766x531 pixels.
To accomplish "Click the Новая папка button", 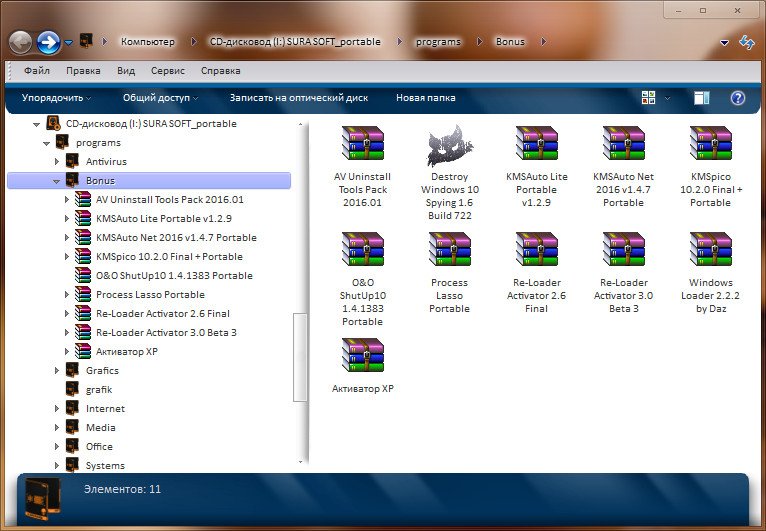I will (426, 98).
